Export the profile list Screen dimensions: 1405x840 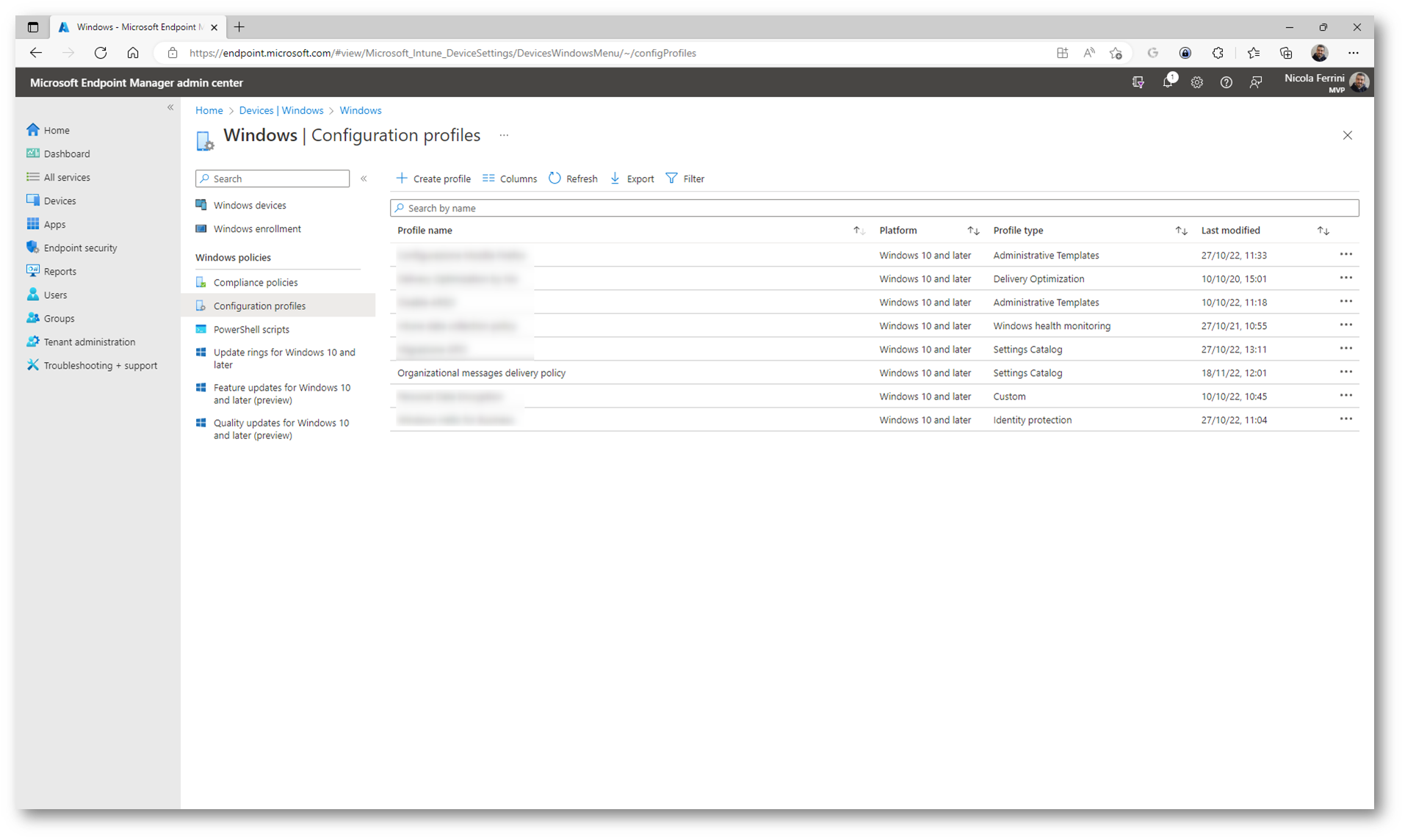pyautogui.click(x=632, y=178)
